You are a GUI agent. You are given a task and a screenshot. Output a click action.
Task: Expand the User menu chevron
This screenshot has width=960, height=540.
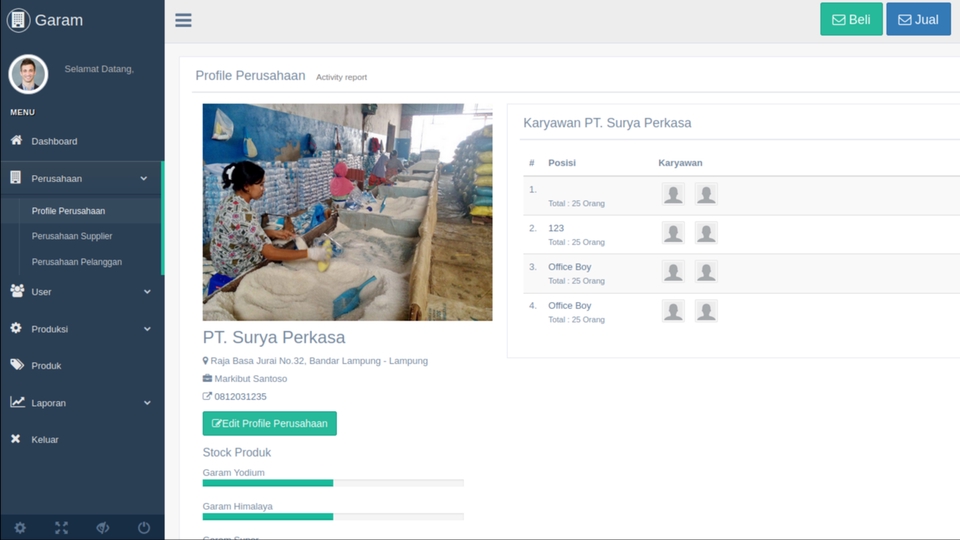point(147,291)
